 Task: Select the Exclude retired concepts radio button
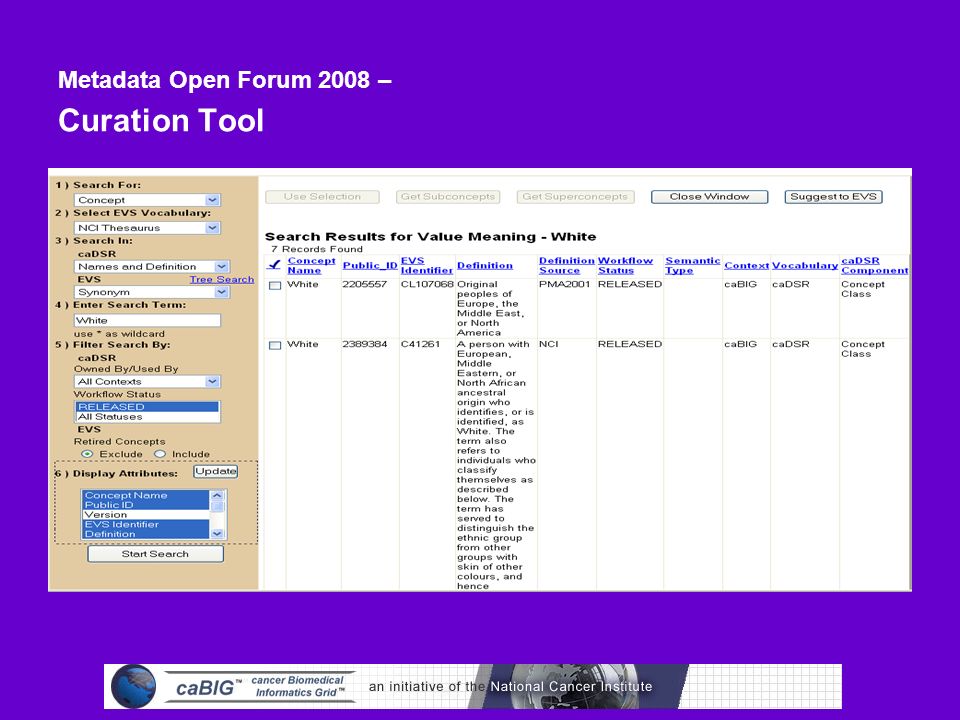[x=87, y=454]
